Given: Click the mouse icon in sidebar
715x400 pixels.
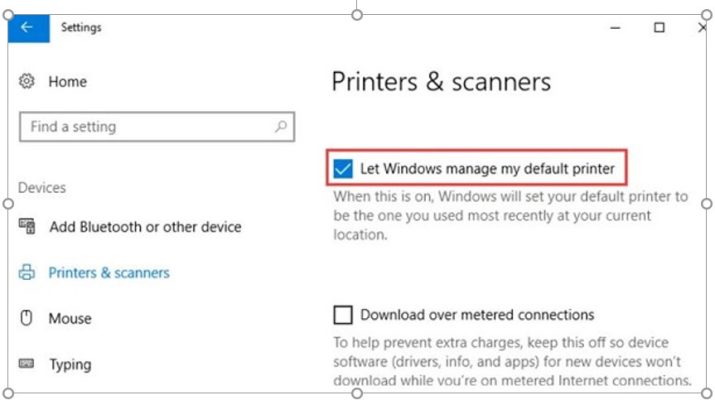Looking at the screenshot, I should point(26,318).
